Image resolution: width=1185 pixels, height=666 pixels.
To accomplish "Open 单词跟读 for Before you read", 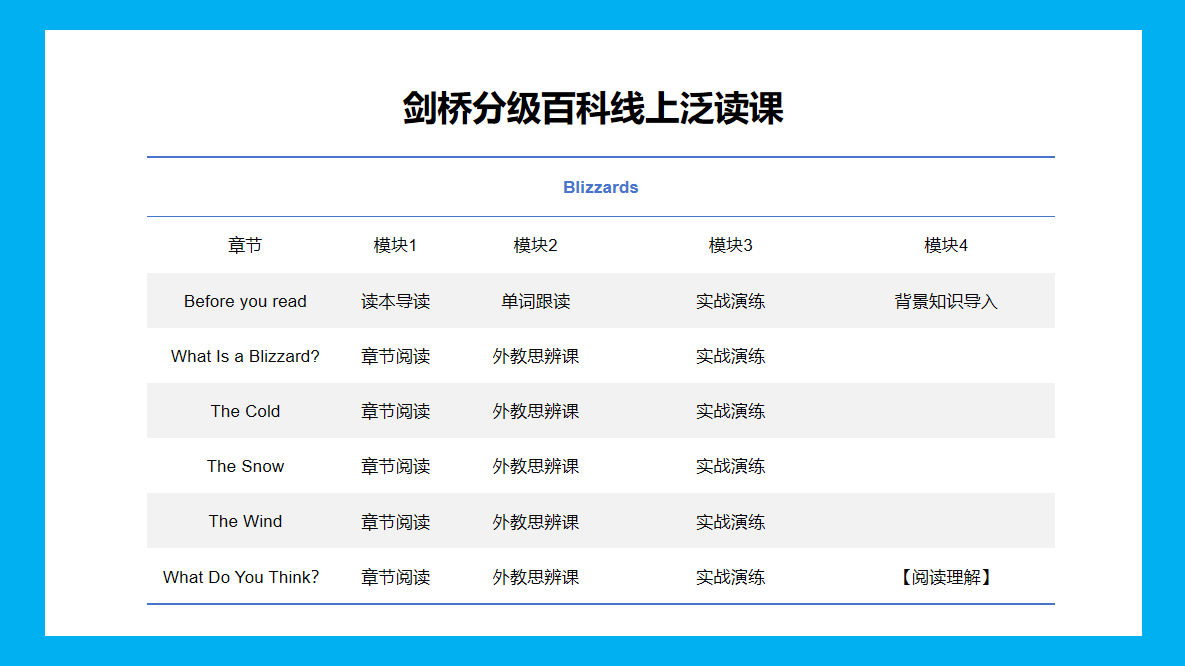I will tap(535, 300).
